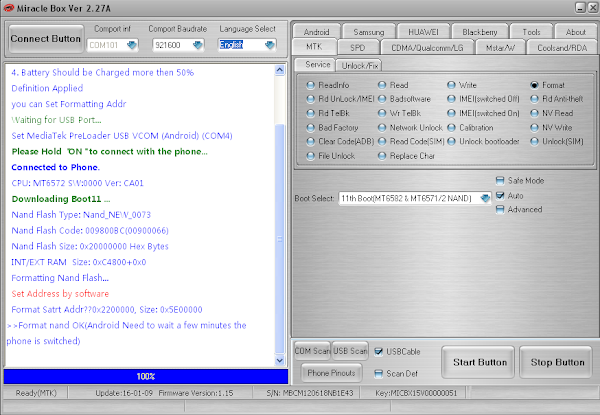This screenshot has width=600, height=415.
Task: Click the log panel scrollbar thumb
Action: 280,239
